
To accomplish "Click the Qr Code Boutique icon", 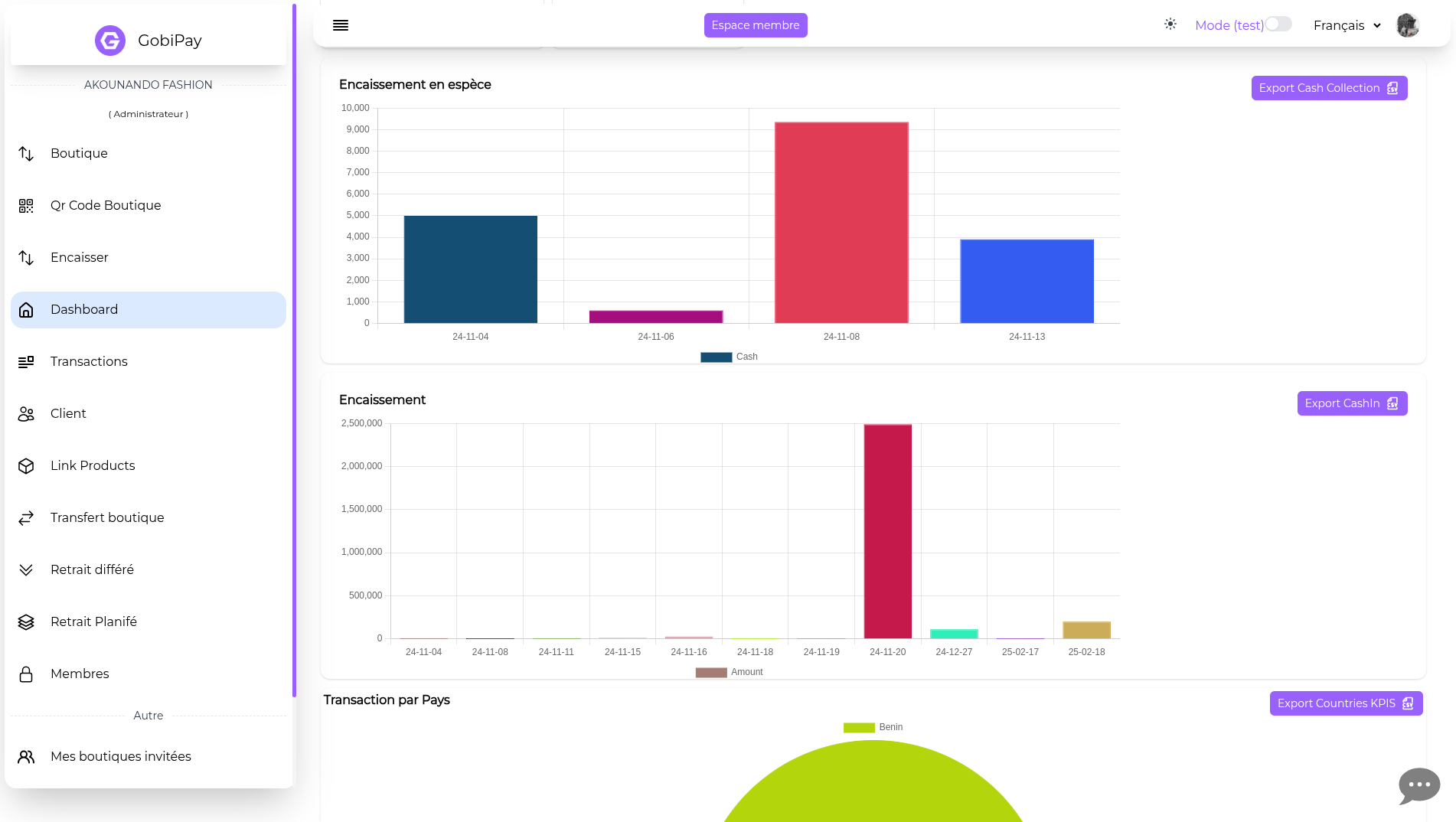I will coord(26,206).
